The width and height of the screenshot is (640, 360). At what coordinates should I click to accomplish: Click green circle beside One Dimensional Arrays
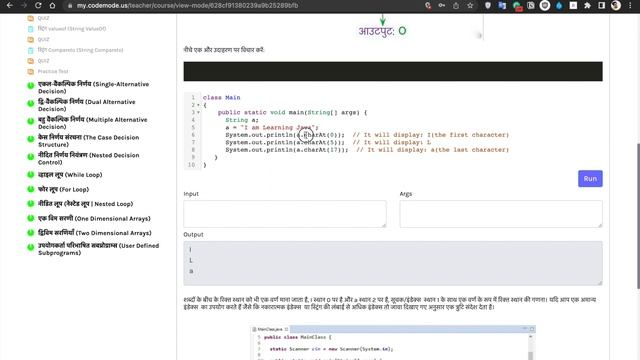coord(31,218)
